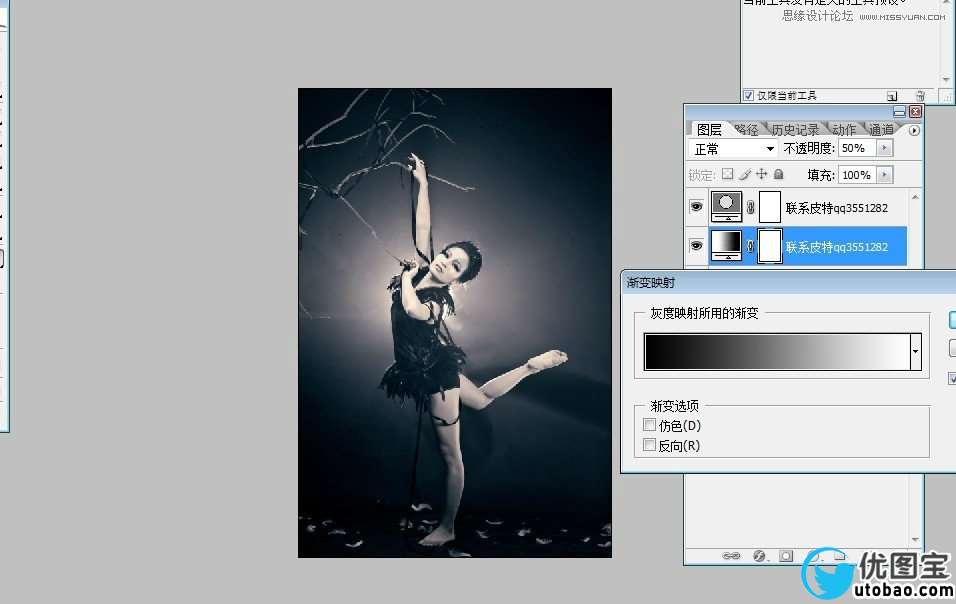This screenshot has height=604, width=956.
Task: Collapse the Layers panel window
Action: point(899,112)
